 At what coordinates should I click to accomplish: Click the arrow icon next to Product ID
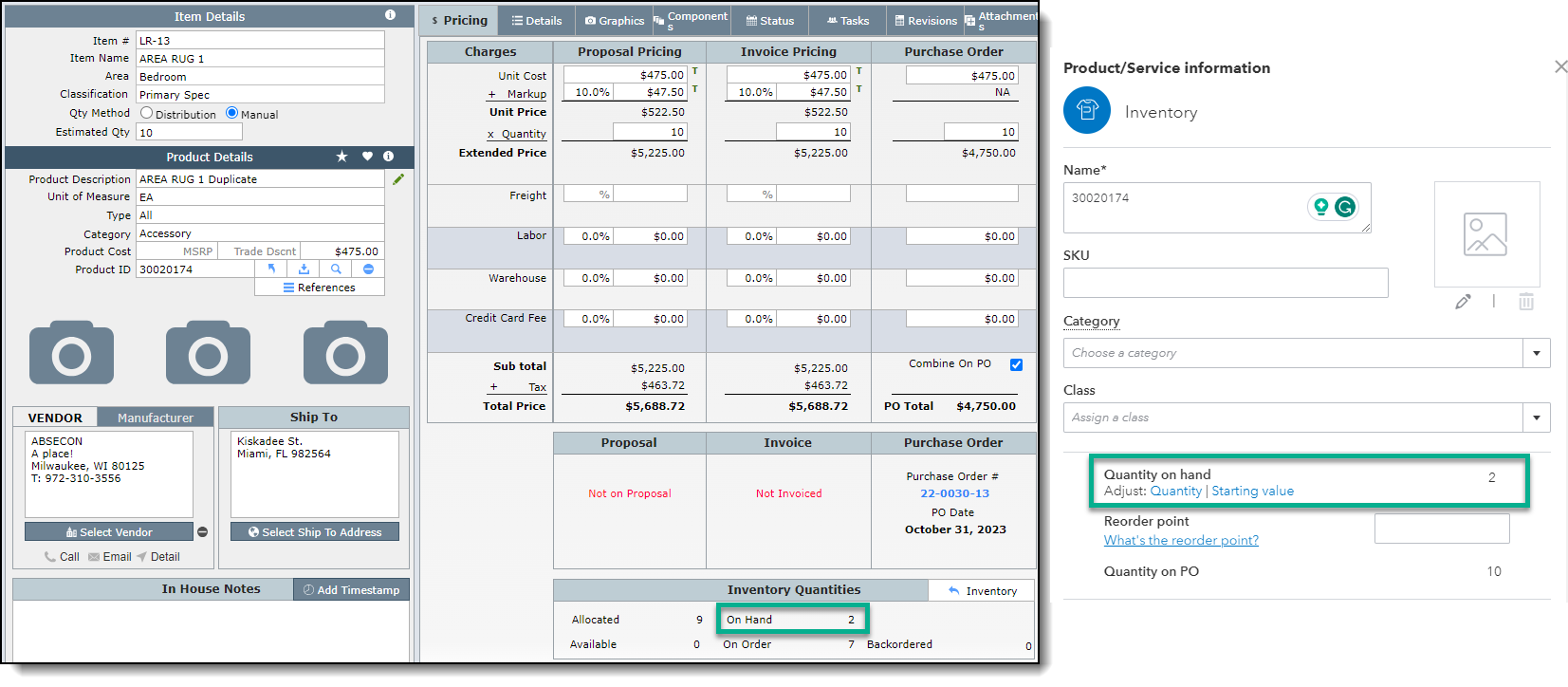271,269
